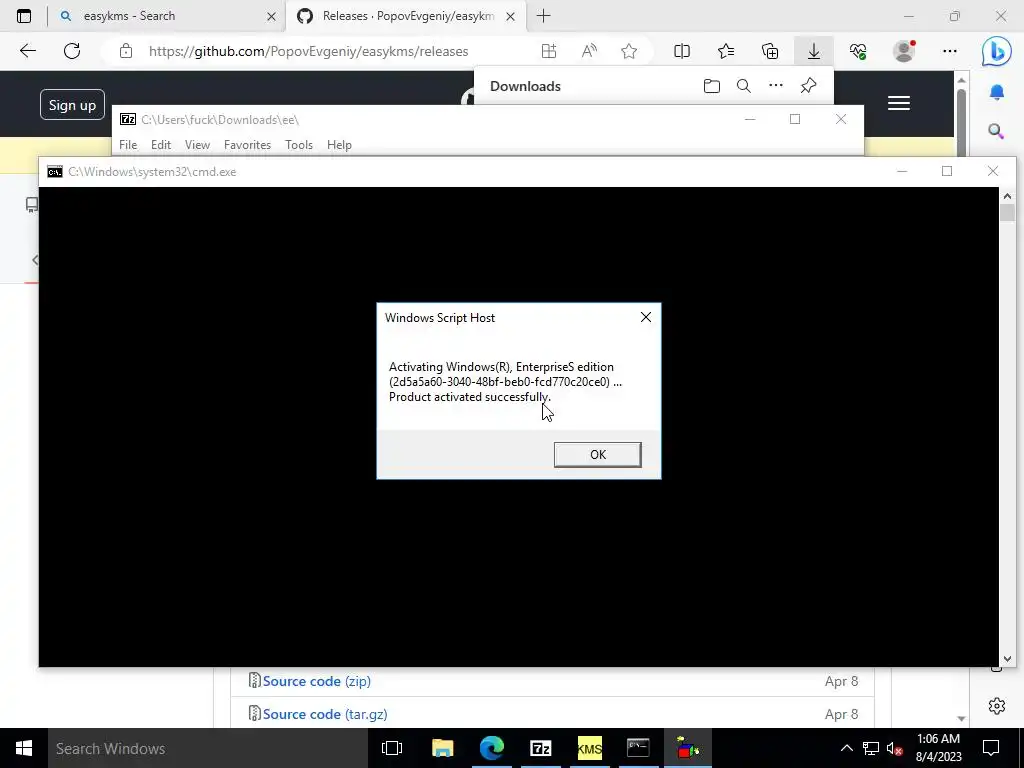Open the Edge profile avatar
Image resolution: width=1024 pixels, height=768 pixels.
point(904,51)
